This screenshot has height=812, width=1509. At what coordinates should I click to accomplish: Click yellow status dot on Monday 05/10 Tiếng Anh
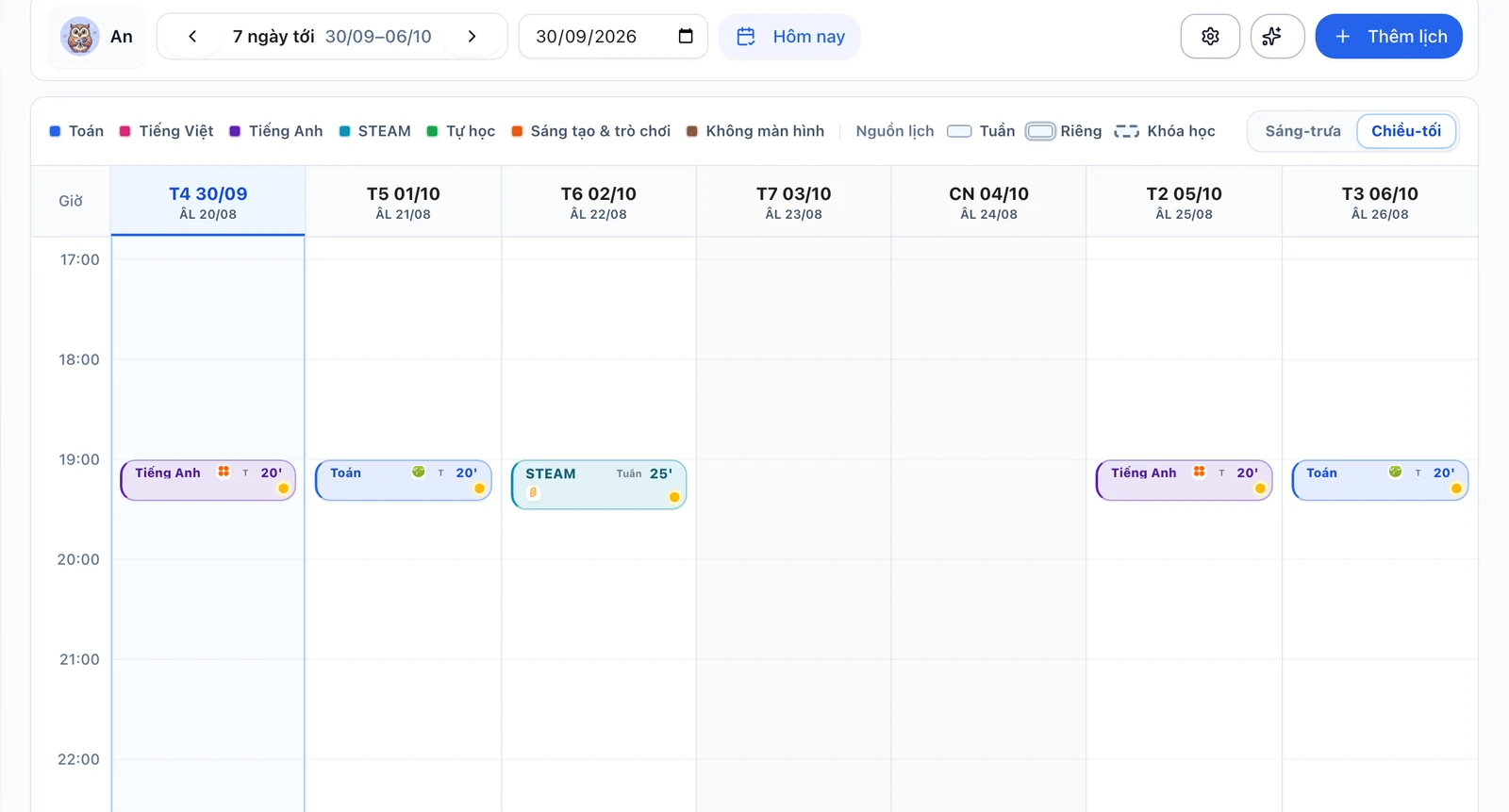click(x=1260, y=489)
